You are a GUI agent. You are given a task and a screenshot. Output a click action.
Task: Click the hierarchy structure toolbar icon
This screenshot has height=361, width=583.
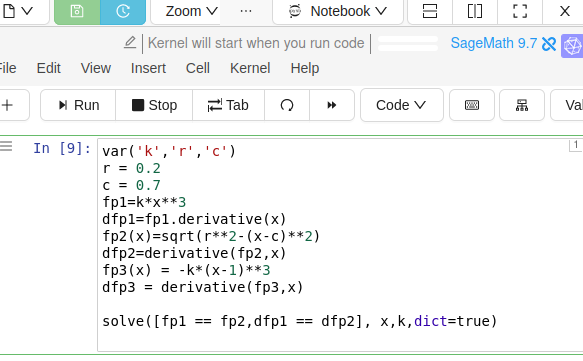coord(522,105)
